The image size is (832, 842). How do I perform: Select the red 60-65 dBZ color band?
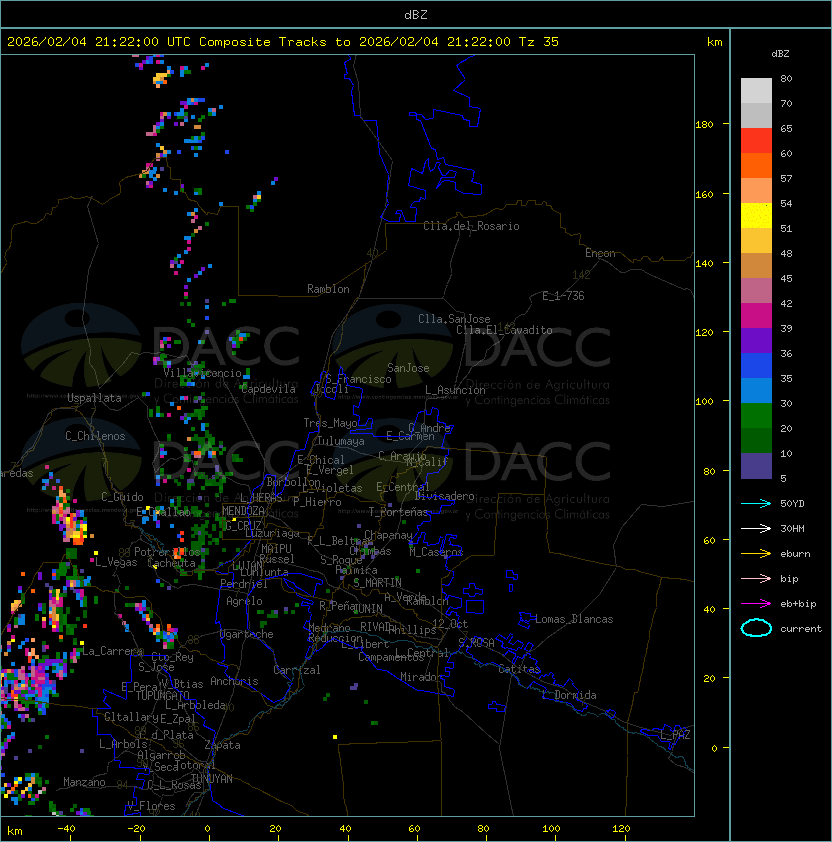click(x=756, y=141)
